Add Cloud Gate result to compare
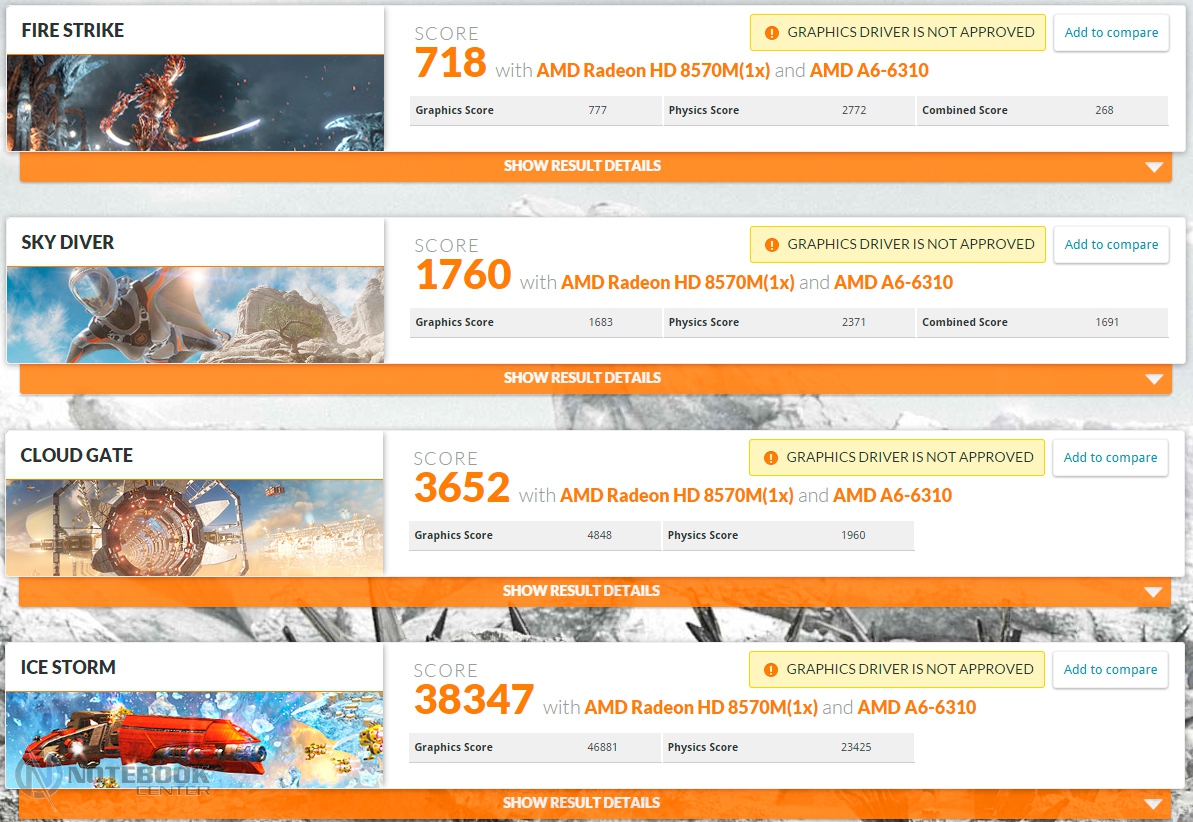Screen dimensions: 1193x822 1110,458
